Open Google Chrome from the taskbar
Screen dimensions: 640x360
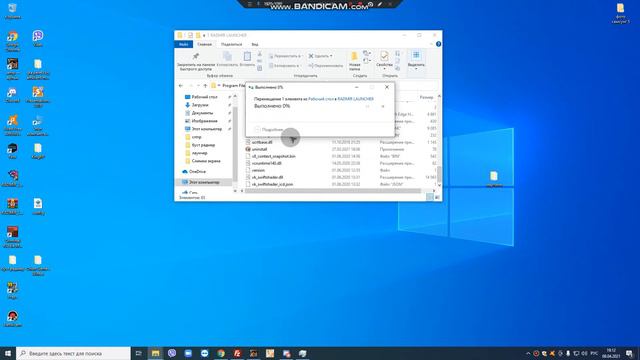click(x=221, y=353)
